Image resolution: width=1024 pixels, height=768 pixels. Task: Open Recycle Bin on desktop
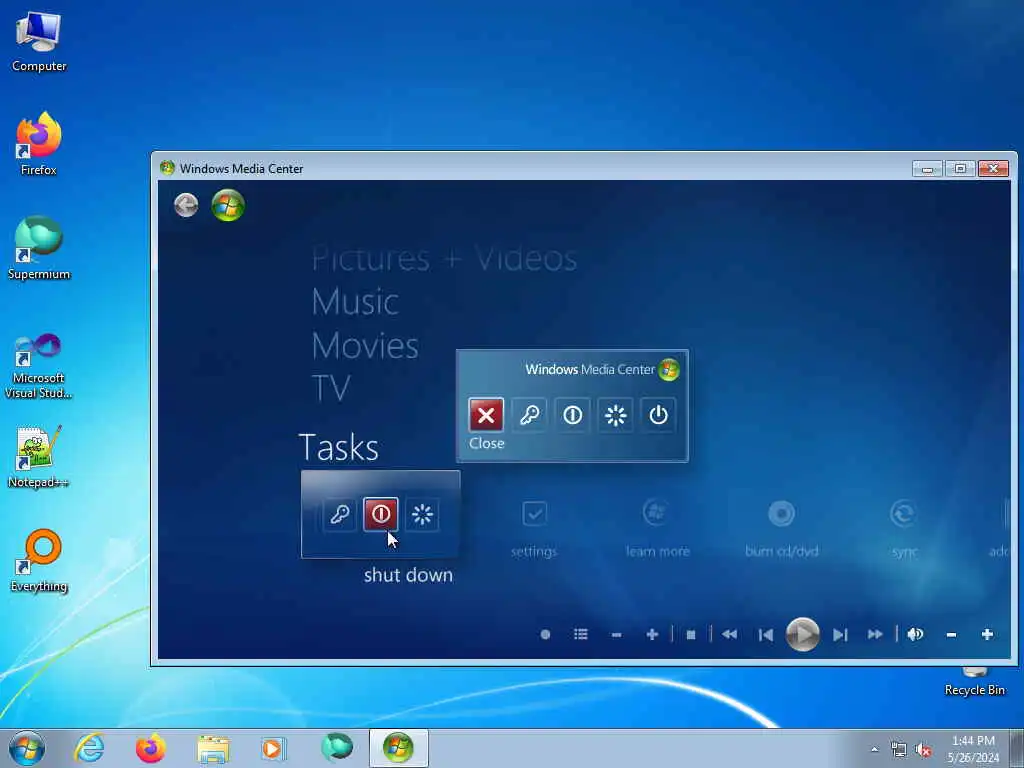[974, 680]
